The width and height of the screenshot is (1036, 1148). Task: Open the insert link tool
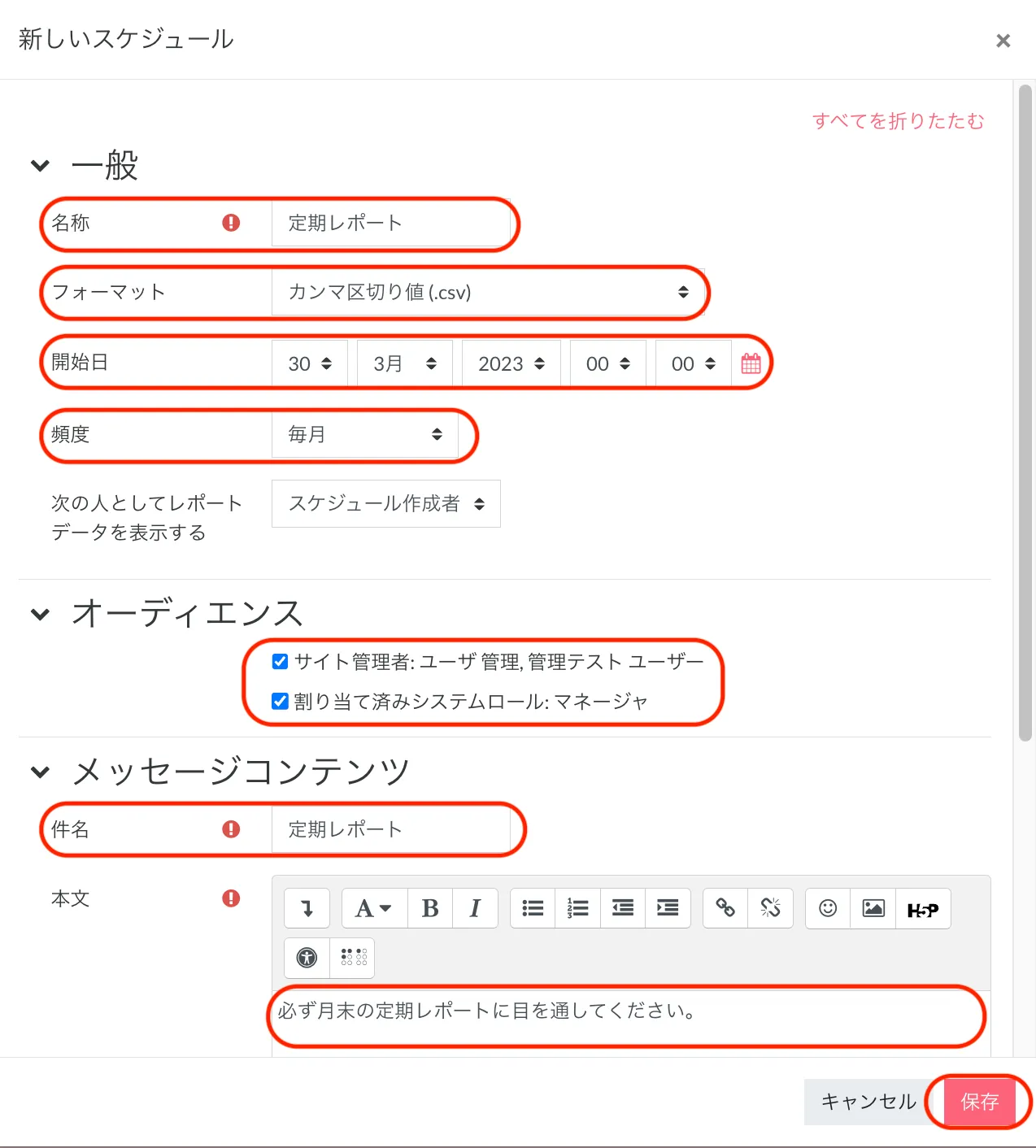click(725, 908)
